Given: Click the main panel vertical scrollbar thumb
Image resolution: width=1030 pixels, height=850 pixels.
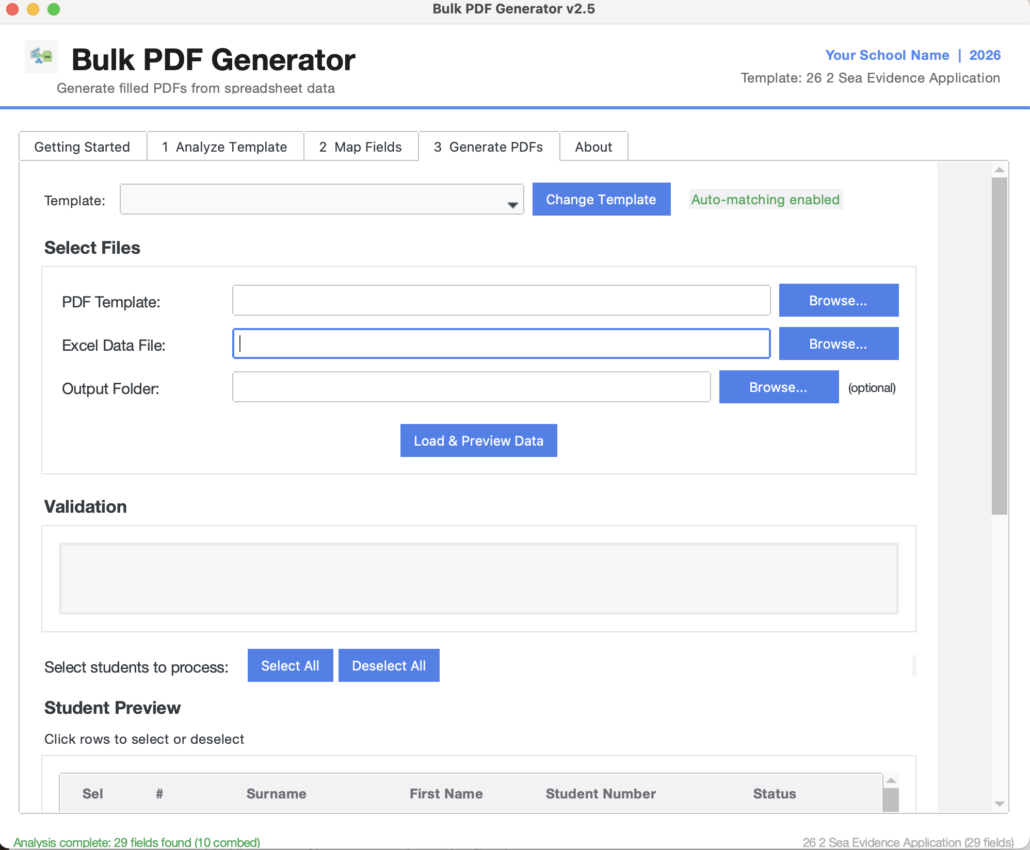Looking at the screenshot, I should [x=999, y=345].
